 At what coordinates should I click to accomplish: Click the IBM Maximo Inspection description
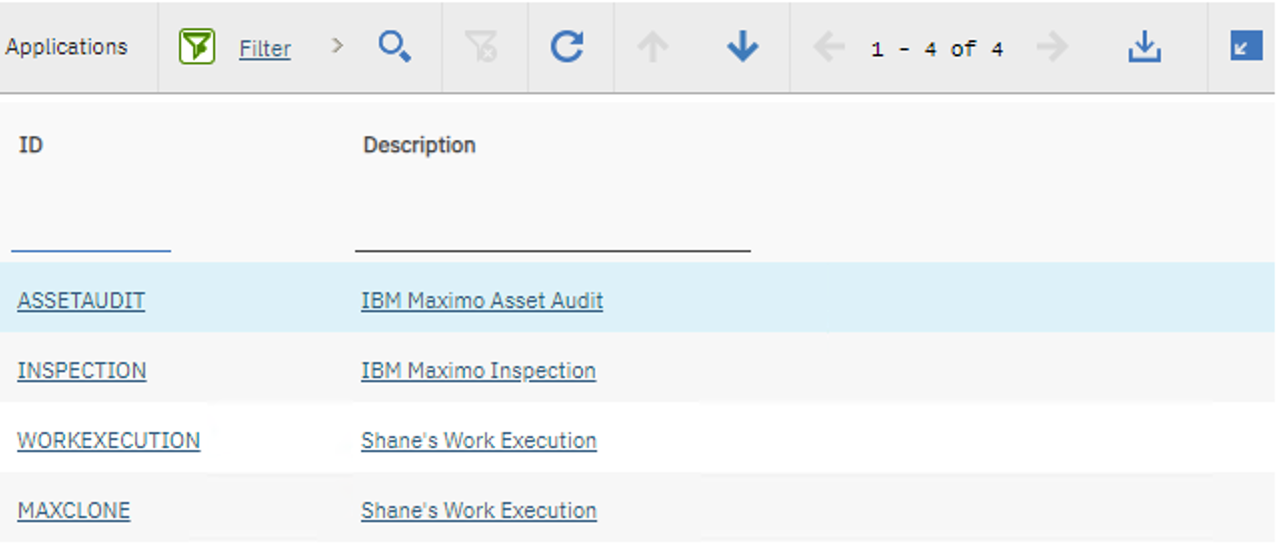(x=478, y=371)
